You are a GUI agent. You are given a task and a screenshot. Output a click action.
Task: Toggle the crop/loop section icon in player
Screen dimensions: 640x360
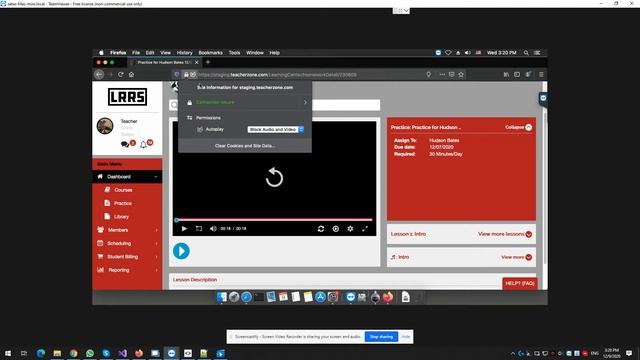pos(199,229)
